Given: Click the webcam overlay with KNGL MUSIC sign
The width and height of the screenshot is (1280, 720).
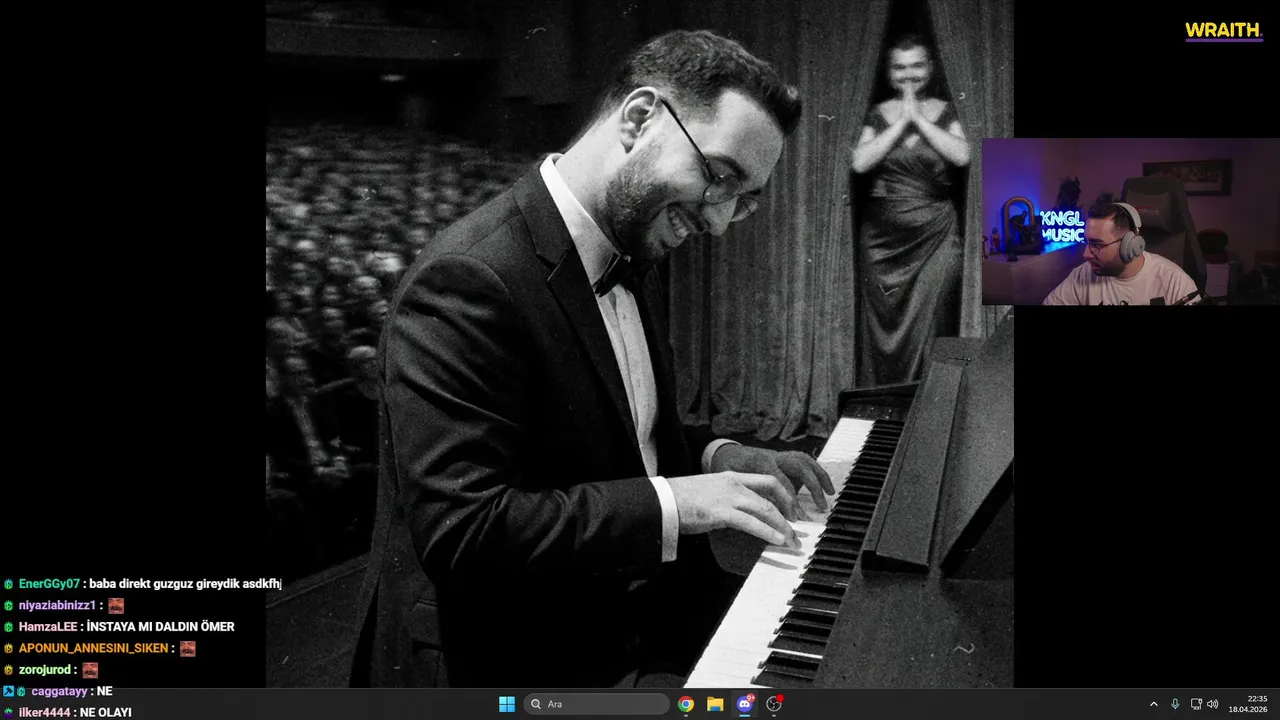Looking at the screenshot, I should tap(1130, 222).
